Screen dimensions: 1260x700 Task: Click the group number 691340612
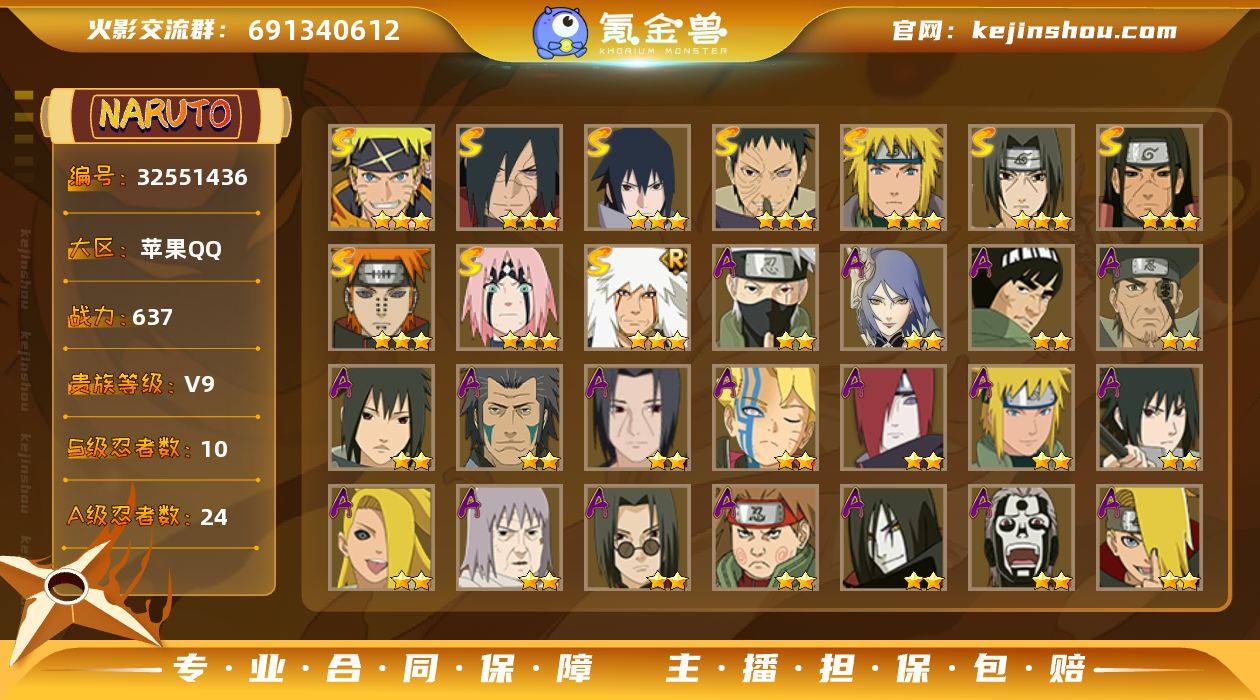[x=324, y=30]
